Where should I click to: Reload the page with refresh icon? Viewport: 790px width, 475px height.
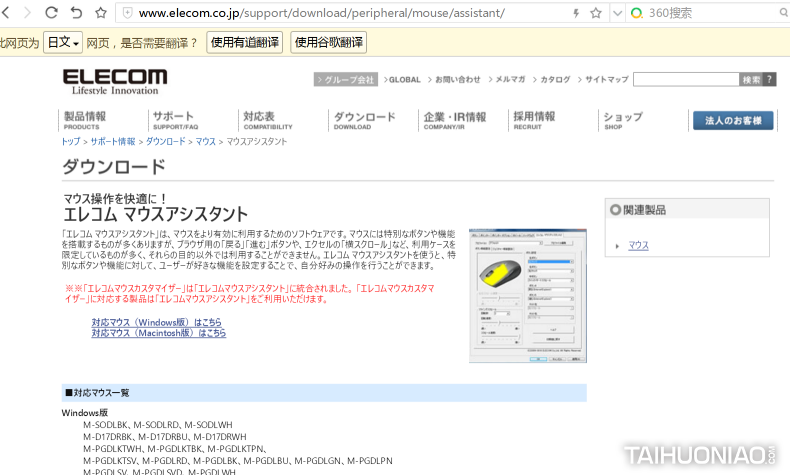50,13
